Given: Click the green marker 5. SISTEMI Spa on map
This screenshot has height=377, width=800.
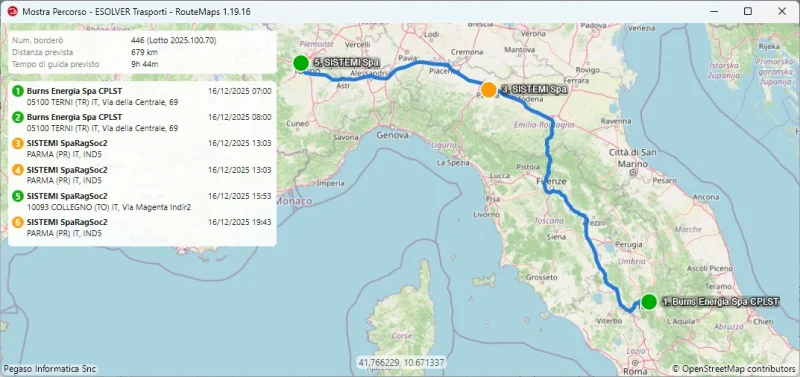Looking at the screenshot, I should 301,63.
